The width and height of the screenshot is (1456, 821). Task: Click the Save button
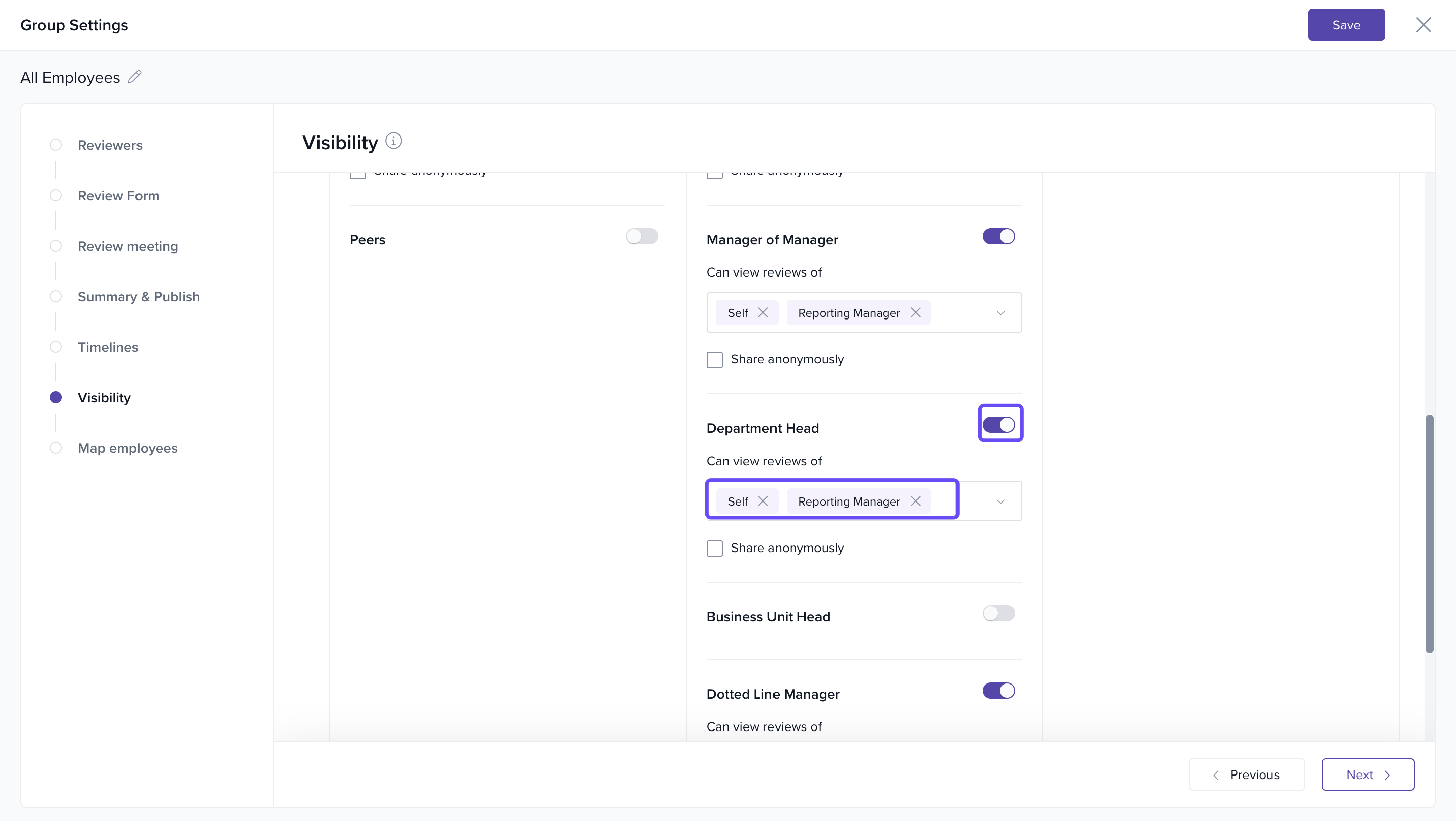click(1346, 25)
